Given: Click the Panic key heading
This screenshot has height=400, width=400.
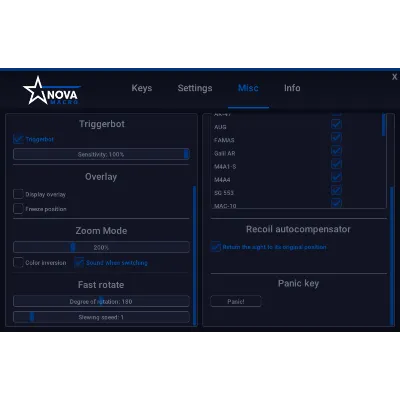Looking at the screenshot, I should click(x=298, y=283).
